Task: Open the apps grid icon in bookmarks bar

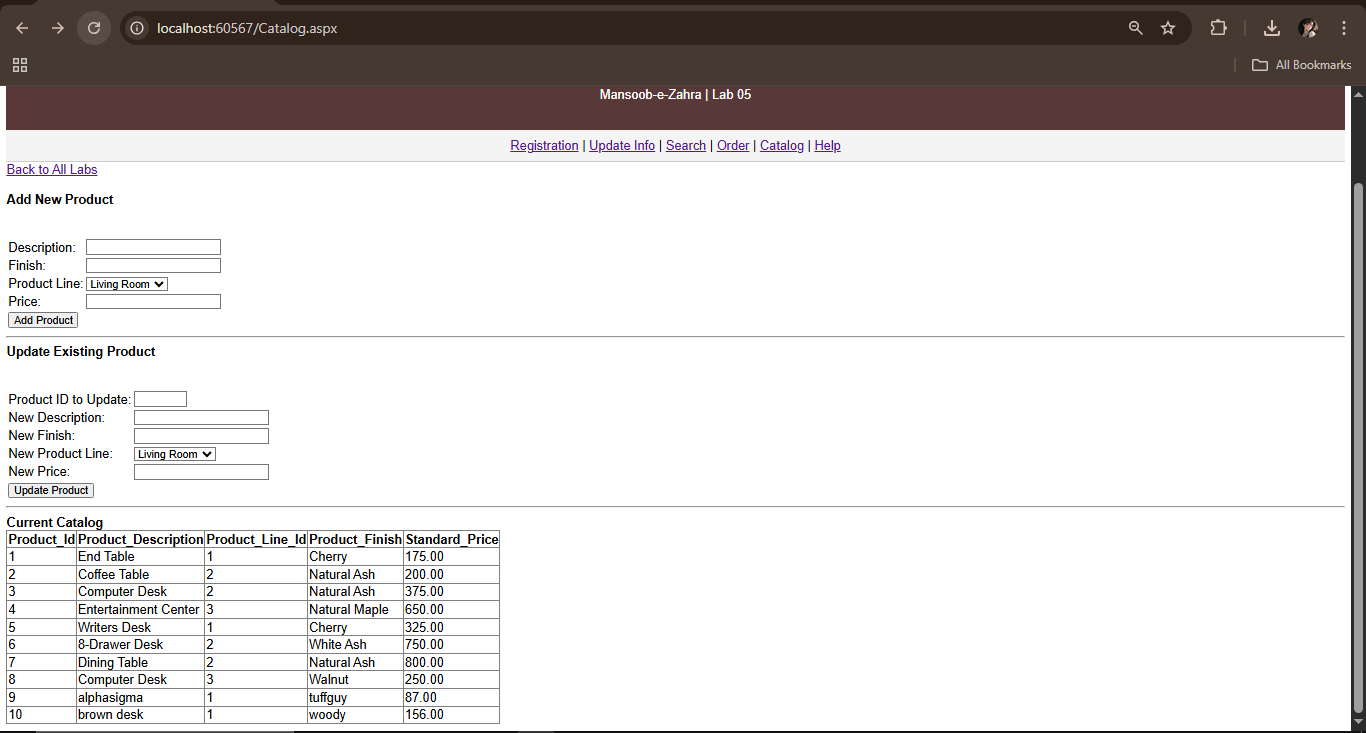Action: point(20,65)
